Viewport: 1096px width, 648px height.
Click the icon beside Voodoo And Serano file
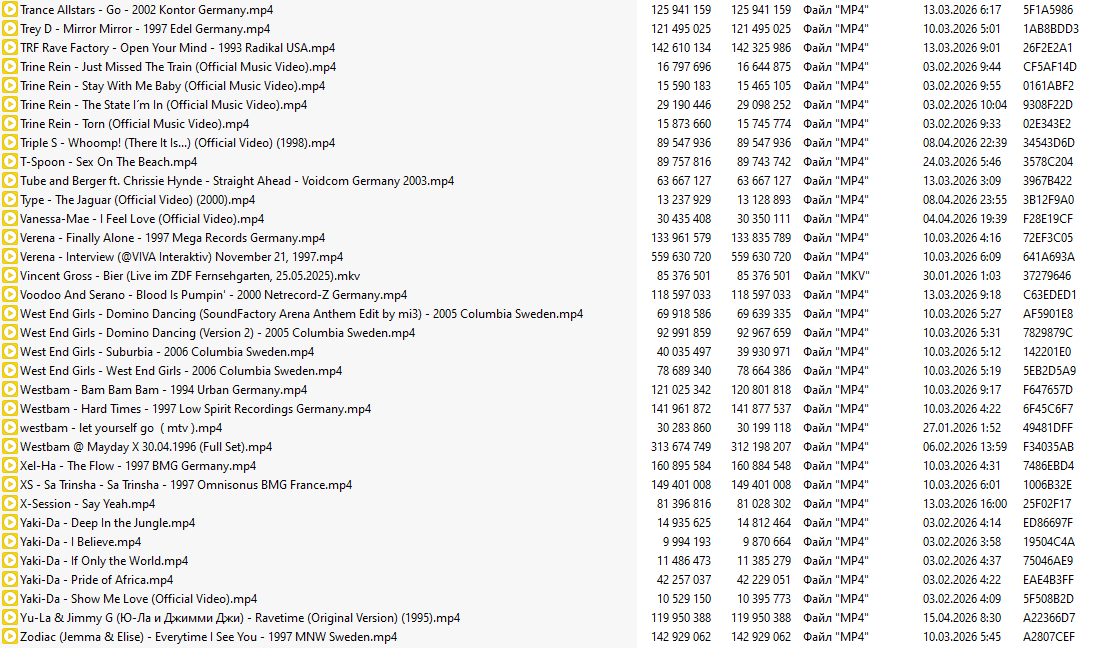click(x=10, y=294)
